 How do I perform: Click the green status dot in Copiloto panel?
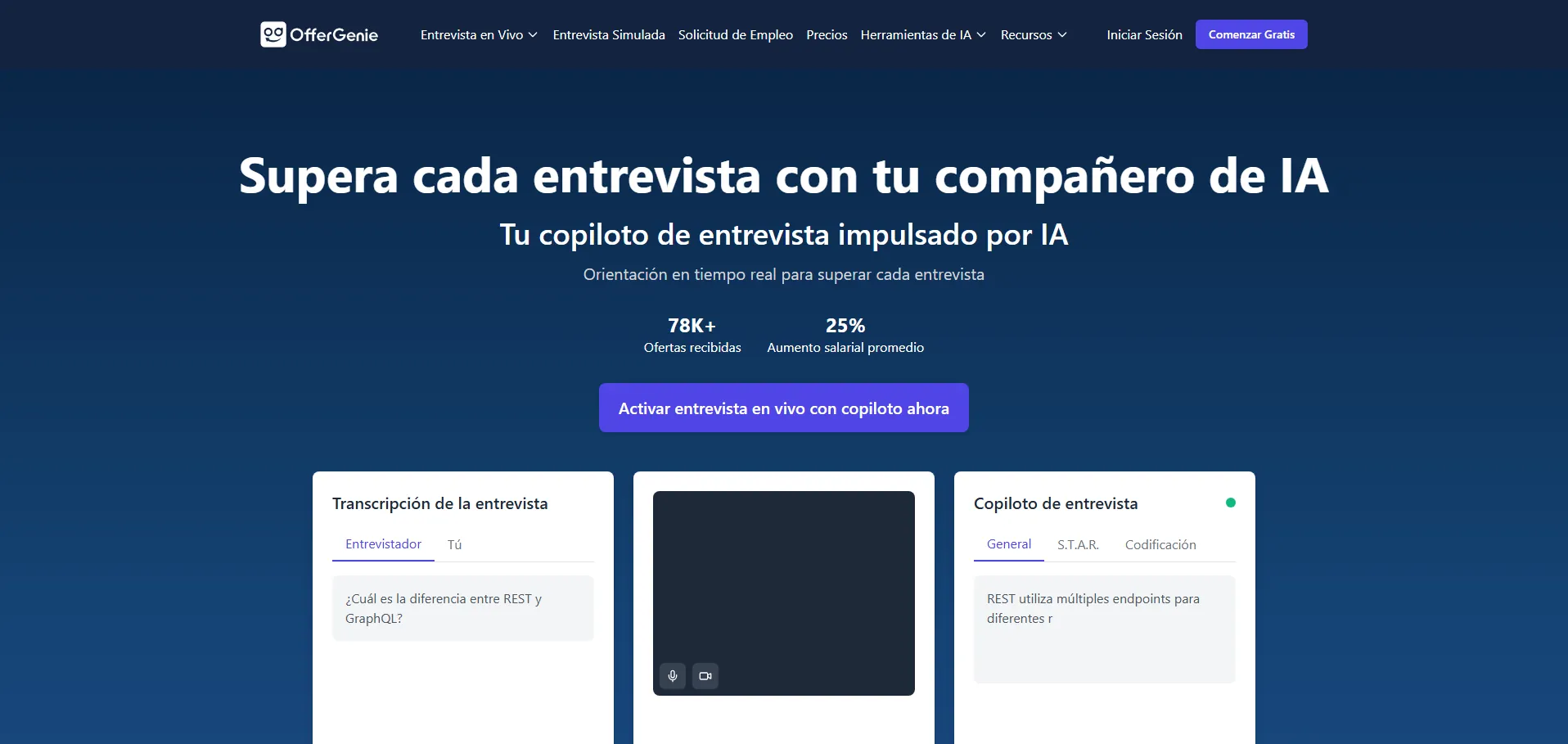pos(1230,503)
